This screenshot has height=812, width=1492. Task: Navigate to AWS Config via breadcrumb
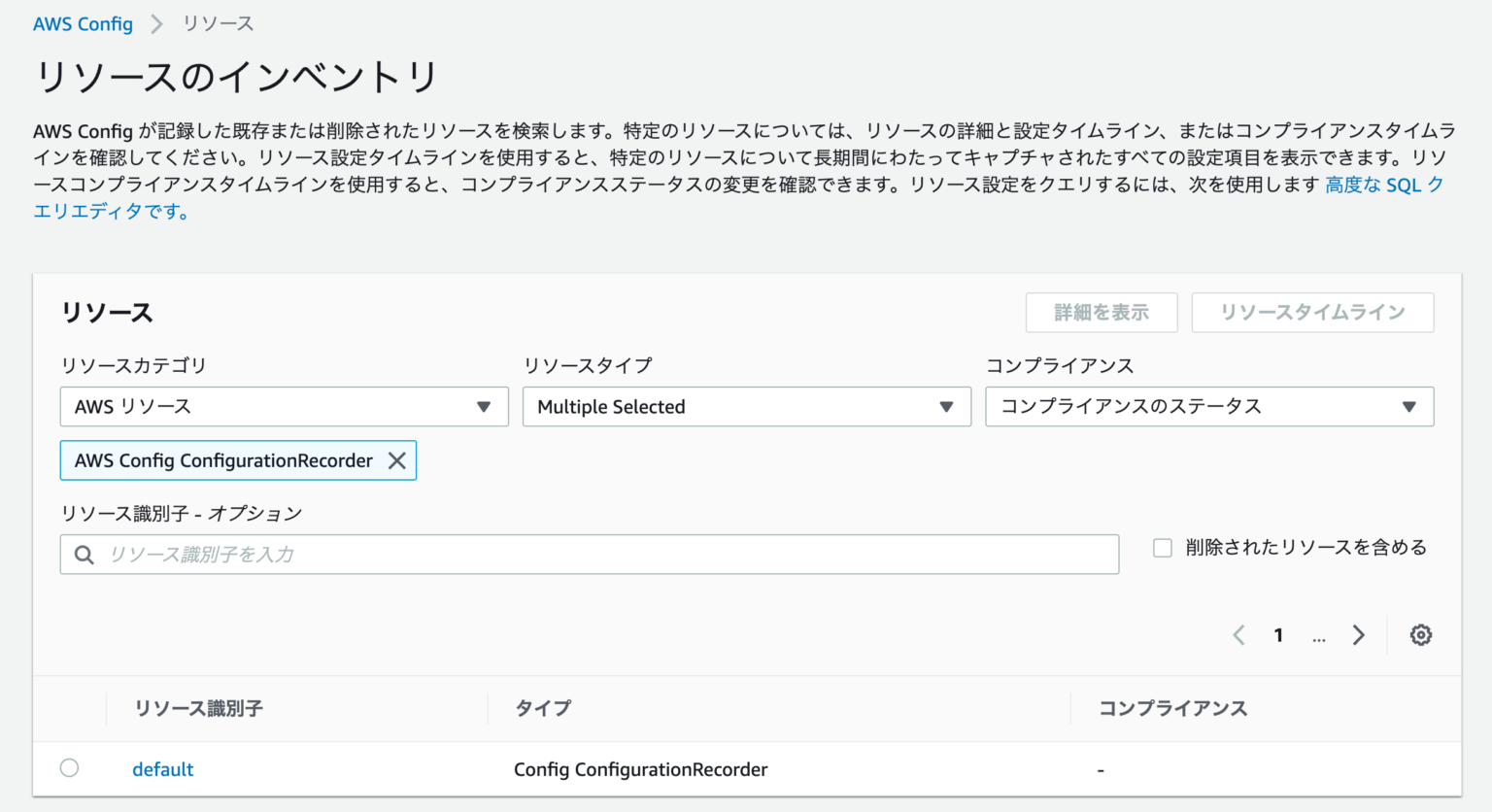tap(83, 23)
